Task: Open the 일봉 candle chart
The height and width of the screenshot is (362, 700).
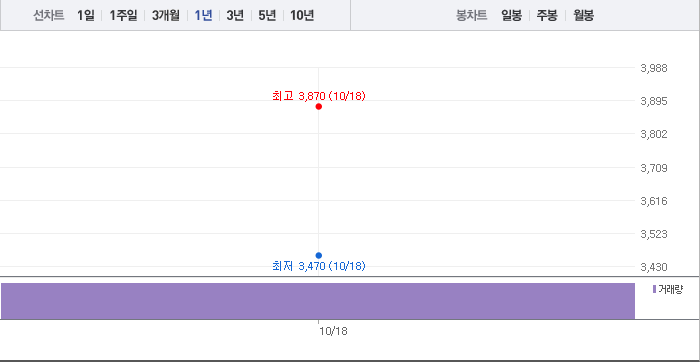Action: click(511, 16)
